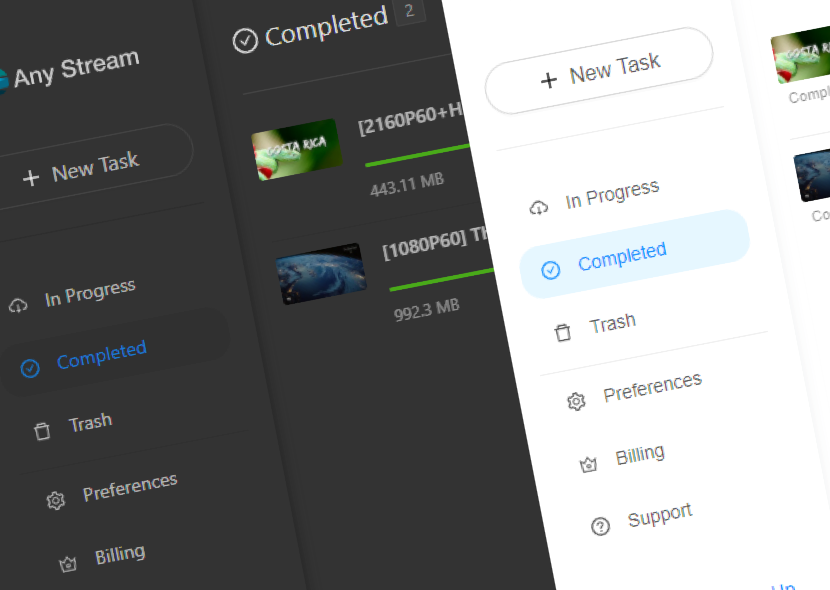Open Trash in dark sidebar
The image size is (830, 590).
point(91,423)
